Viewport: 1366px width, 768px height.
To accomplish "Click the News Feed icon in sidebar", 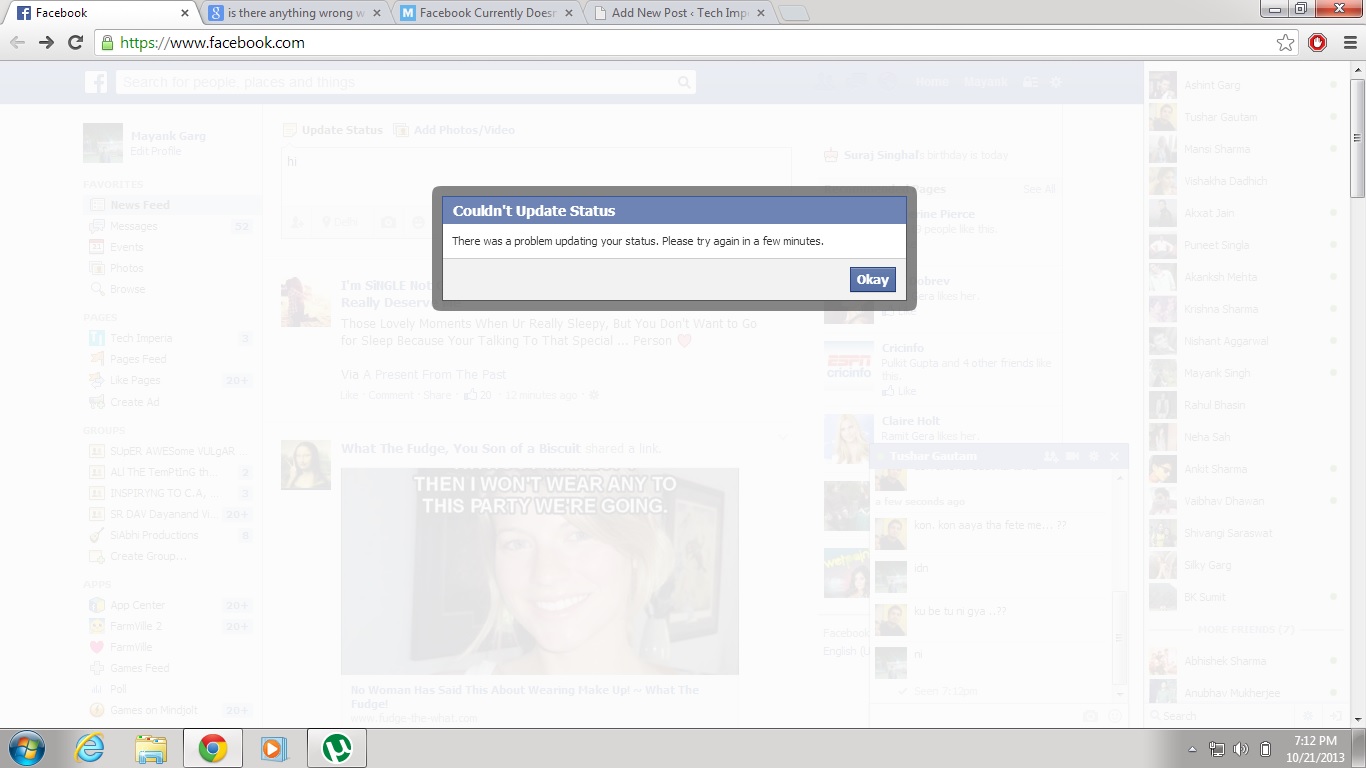I will pos(97,205).
